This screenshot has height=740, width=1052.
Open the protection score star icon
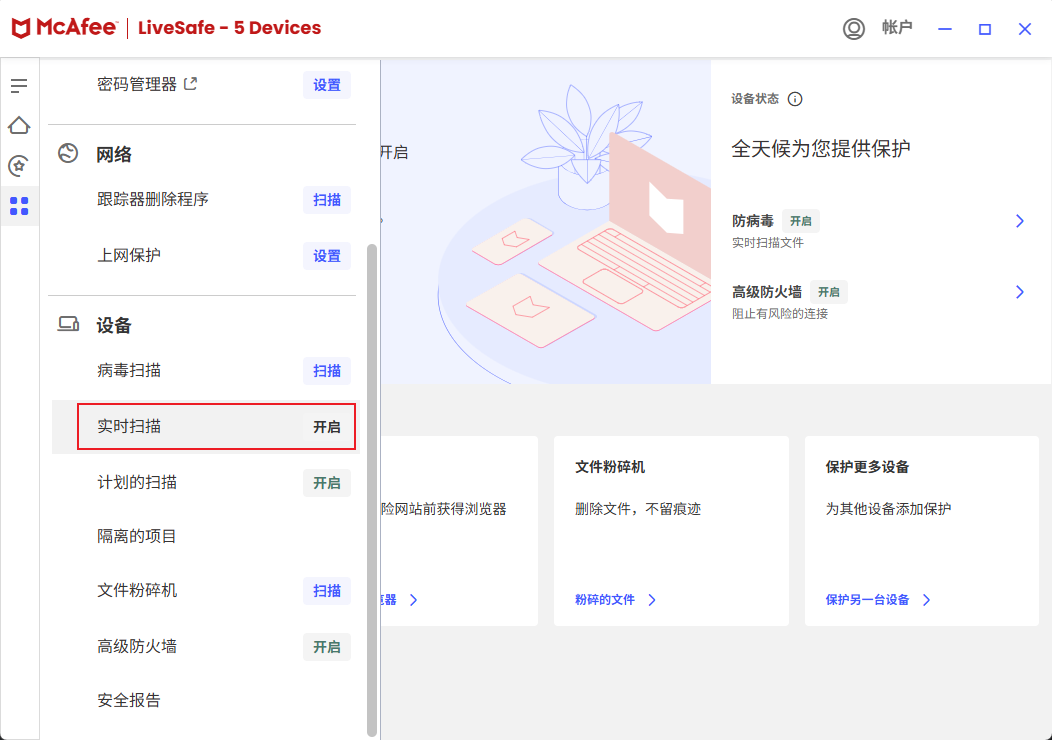point(19,166)
